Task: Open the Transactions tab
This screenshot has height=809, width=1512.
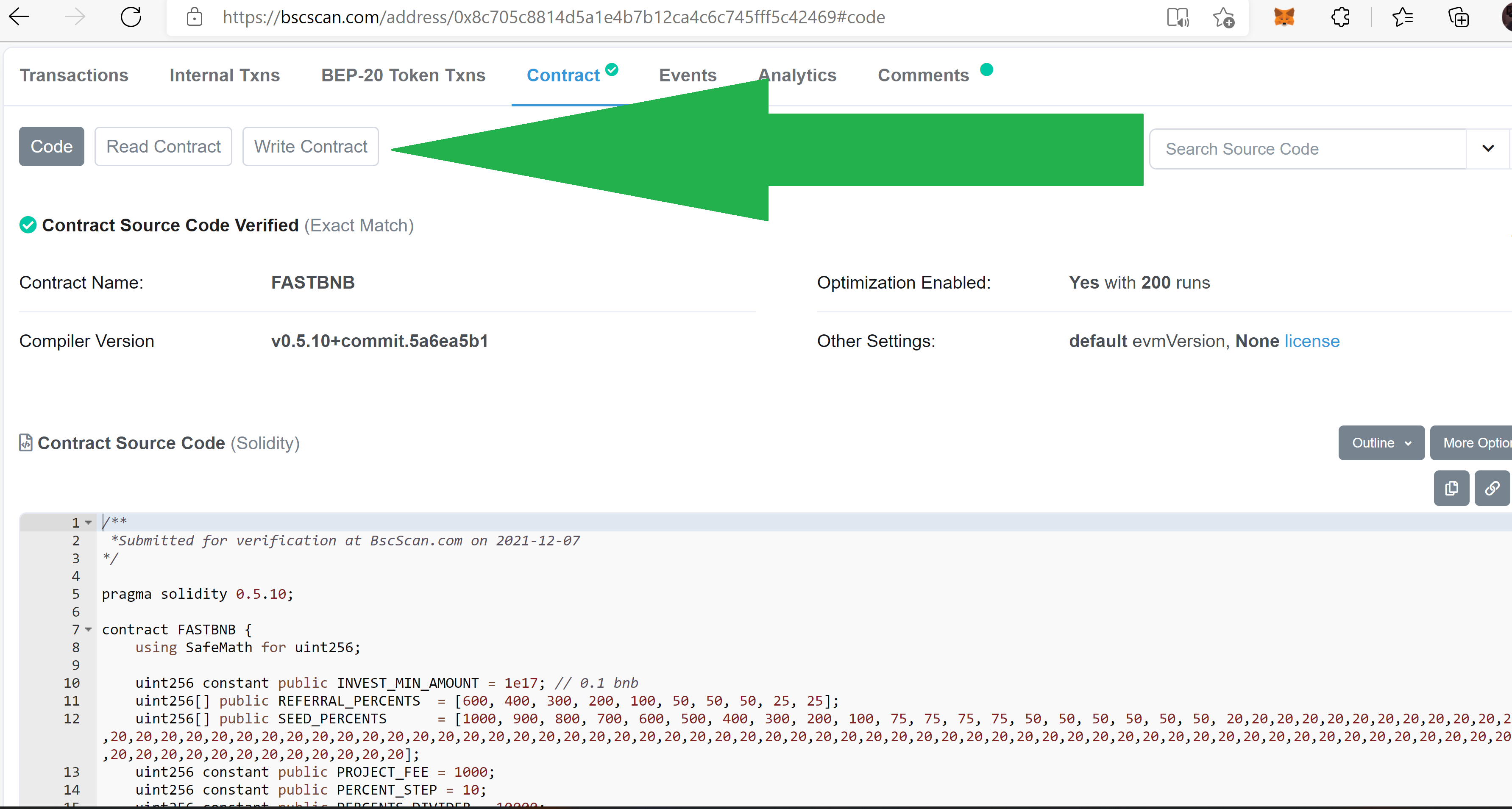Action: (x=74, y=75)
